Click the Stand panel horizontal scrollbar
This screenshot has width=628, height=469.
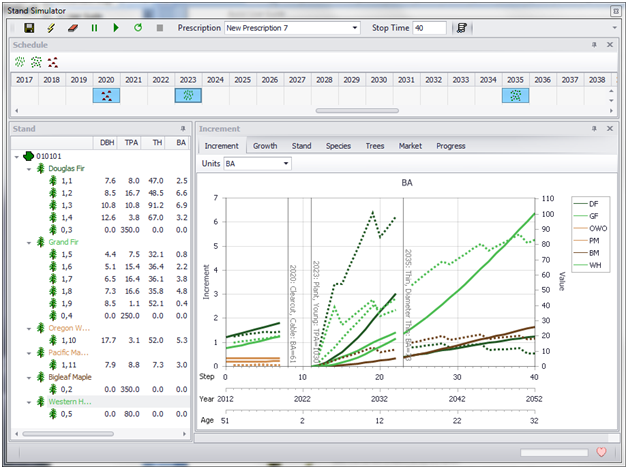point(68,434)
